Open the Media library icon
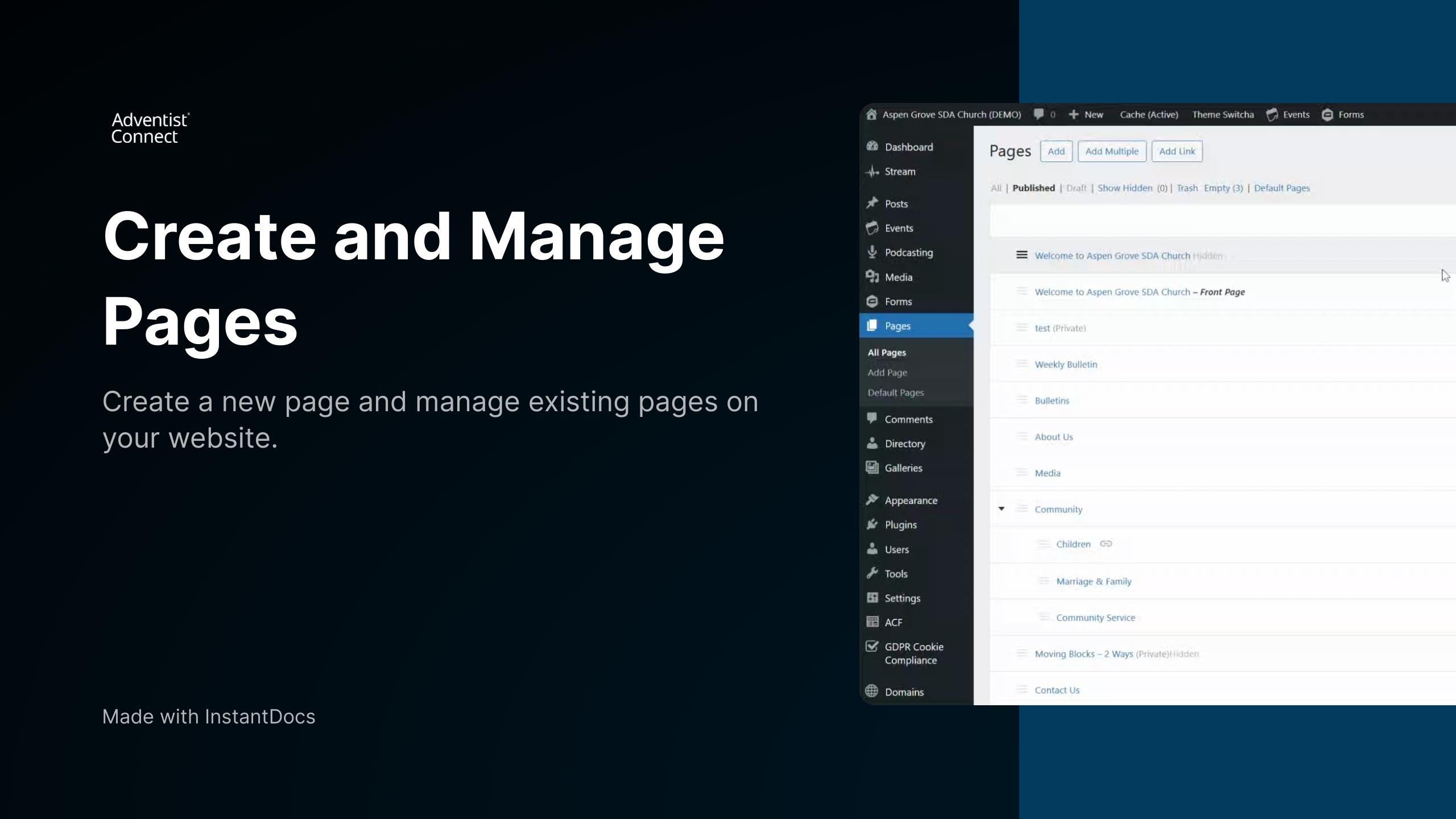Image resolution: width=1456 pixels, height=819 pixels. [x=873, y=277]
